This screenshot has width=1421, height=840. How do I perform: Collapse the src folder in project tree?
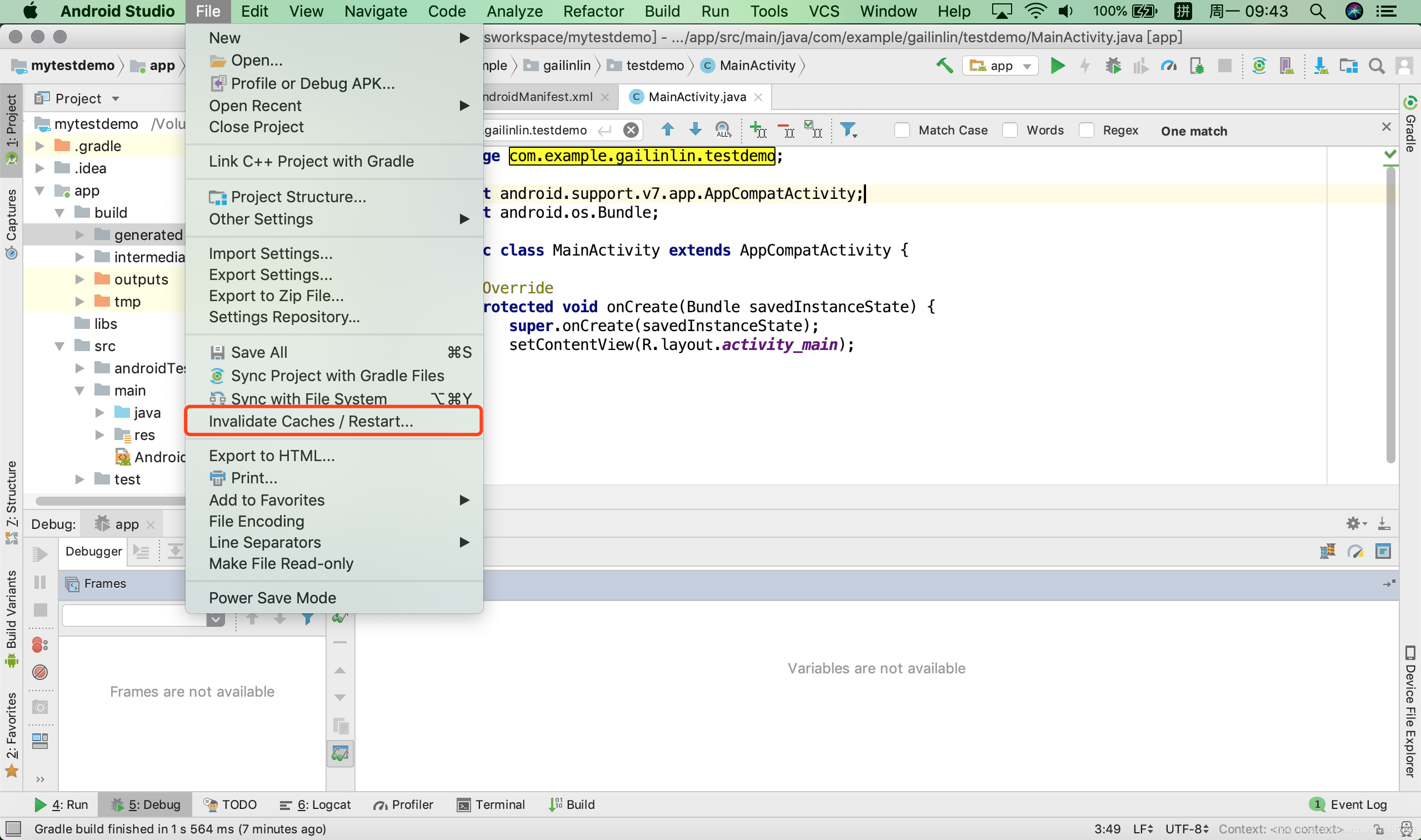[x=59, y=346]
